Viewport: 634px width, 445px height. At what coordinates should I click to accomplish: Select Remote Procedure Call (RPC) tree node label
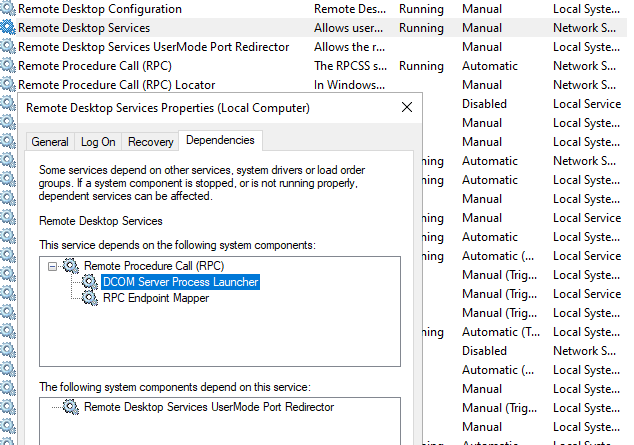[154, 266]
